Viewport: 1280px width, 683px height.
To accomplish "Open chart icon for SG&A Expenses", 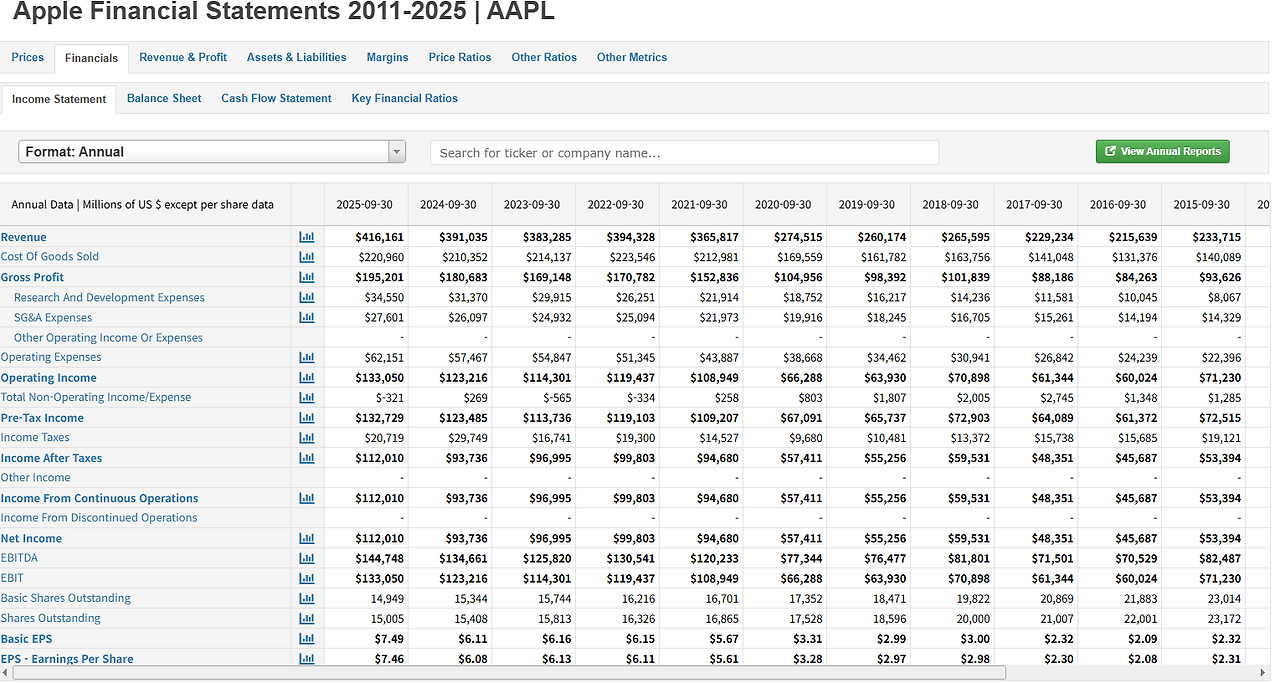I will pyautogui.click(x=307, y=317).
